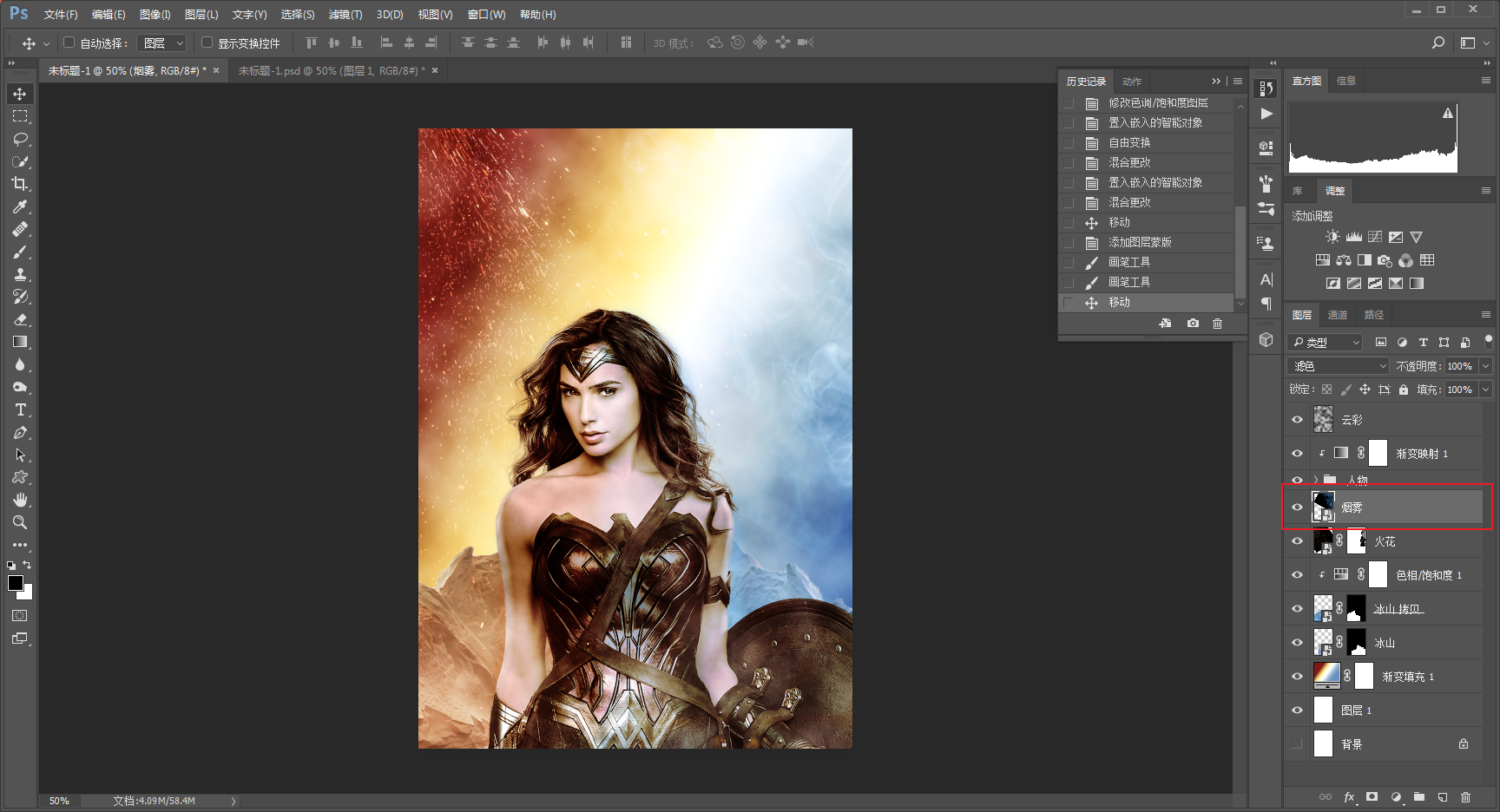This screenshot has height=812, width=1500.
Task: Click the 50% zoom level field
Action: 59,801
